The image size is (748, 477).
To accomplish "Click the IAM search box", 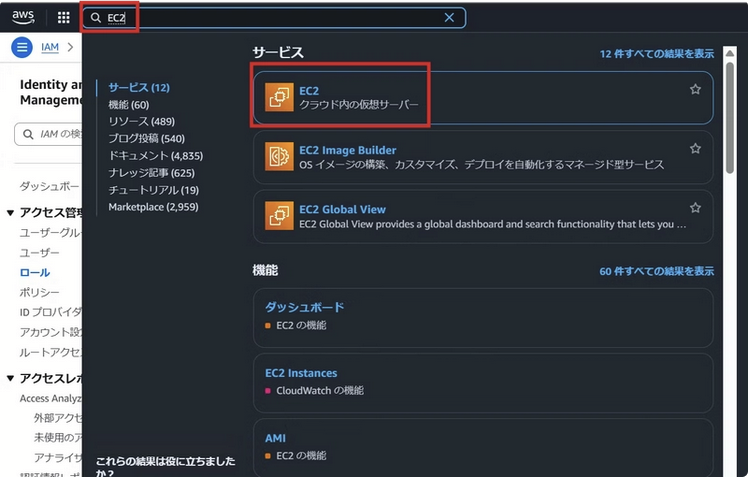I will click(x=48, y=134).
